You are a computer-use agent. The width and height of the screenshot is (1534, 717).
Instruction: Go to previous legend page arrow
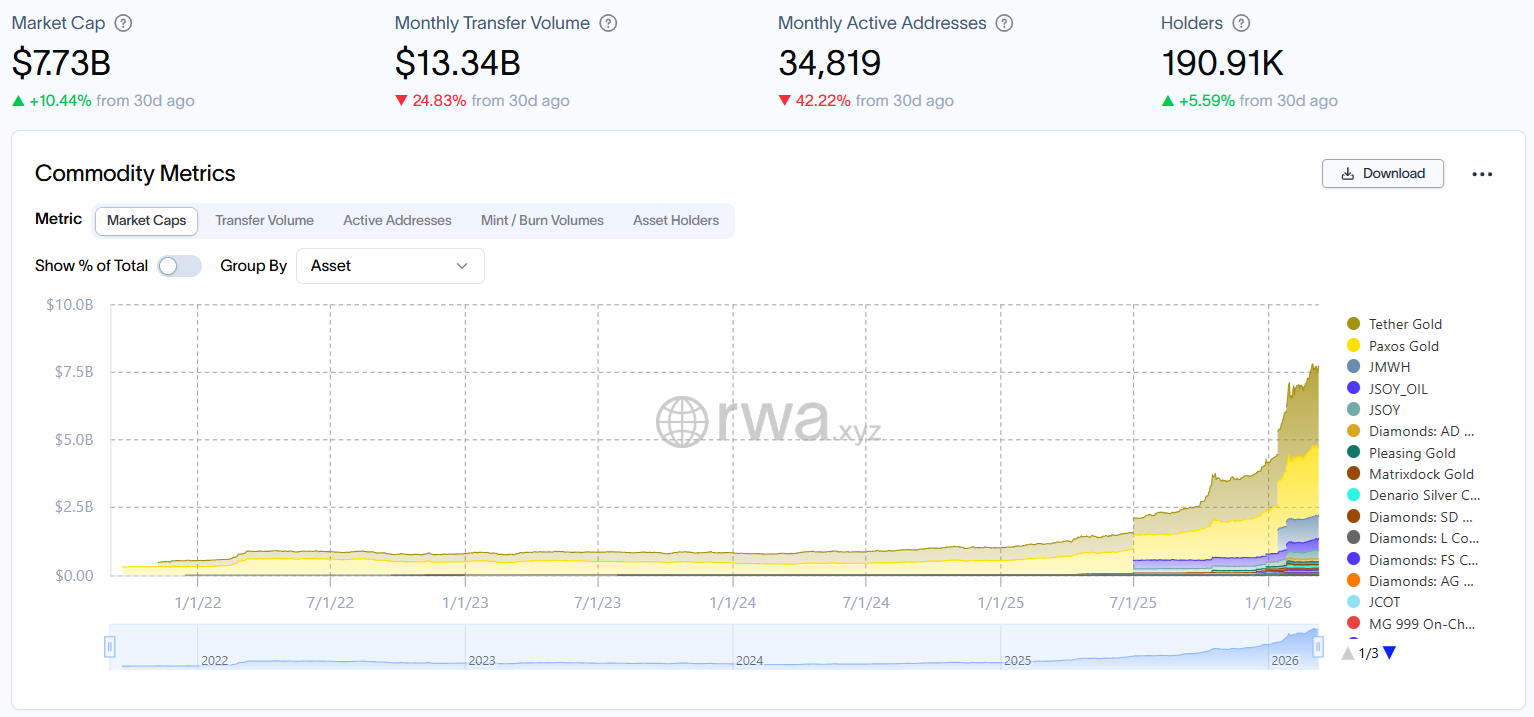pyautogui.click(x=1348, y=653)
